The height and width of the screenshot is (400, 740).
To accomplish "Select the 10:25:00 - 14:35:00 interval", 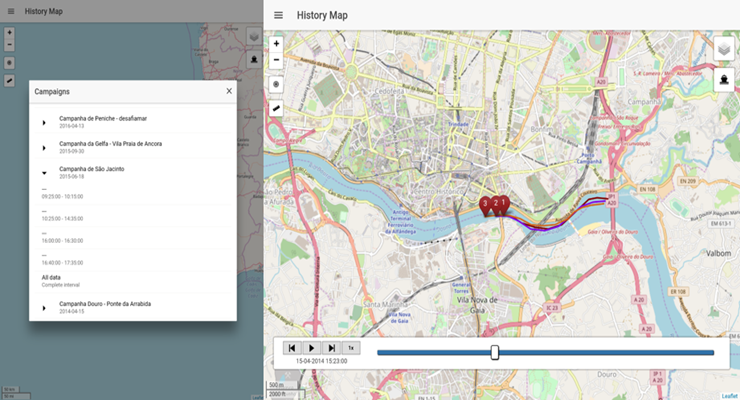I will 132,216.
